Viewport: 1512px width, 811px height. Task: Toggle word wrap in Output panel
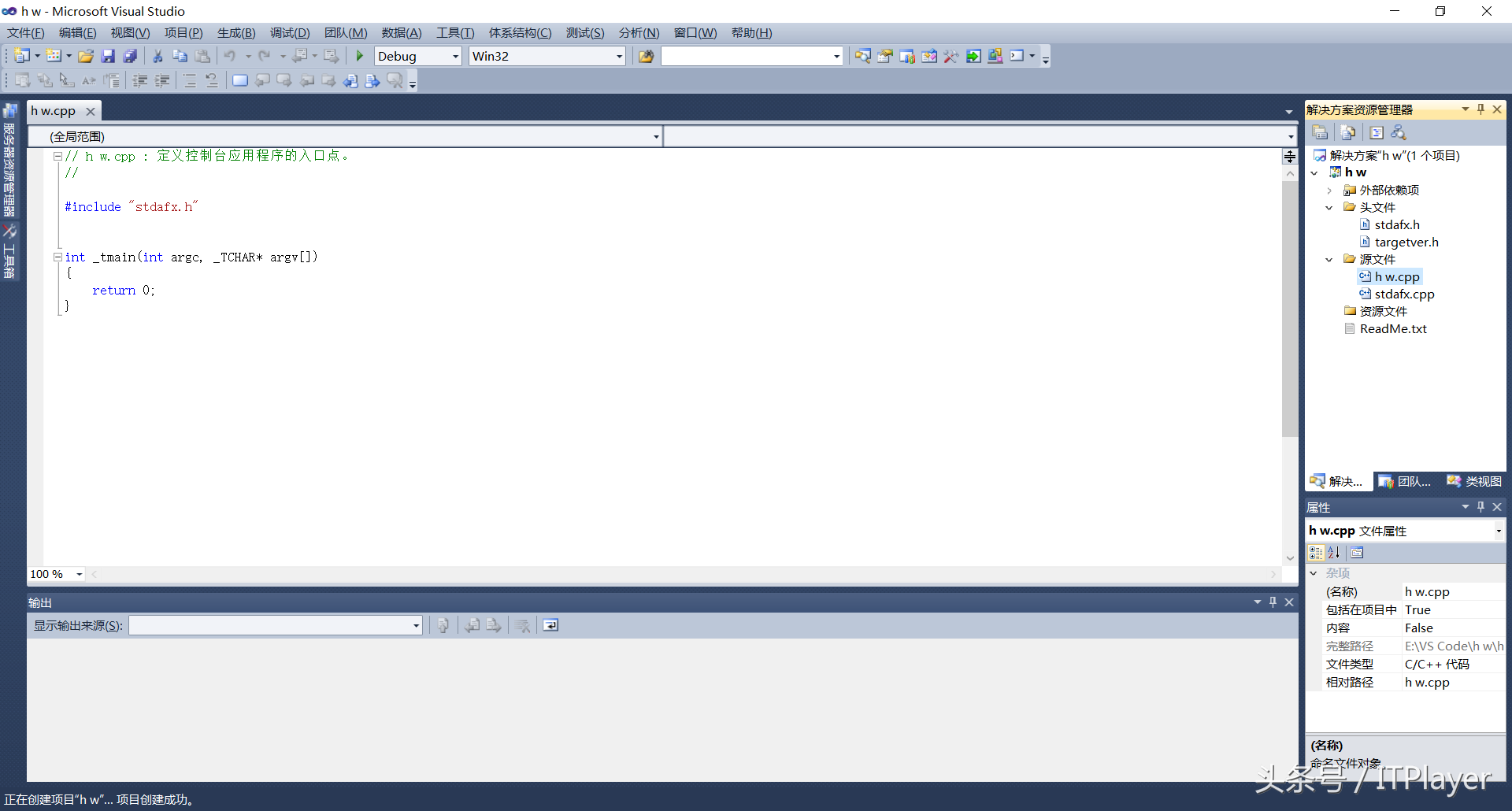point(550,625)
